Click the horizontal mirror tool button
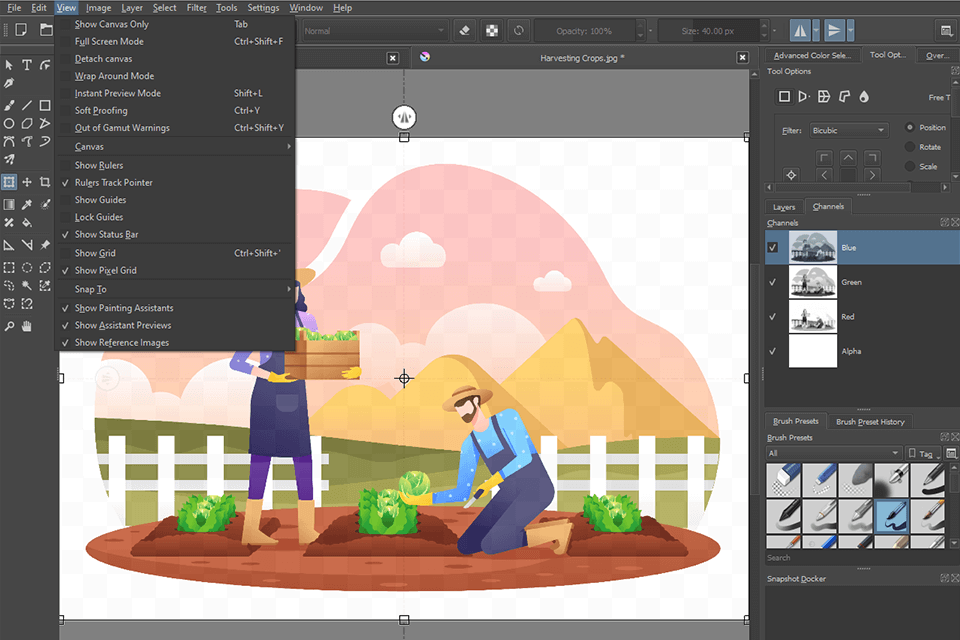The width and height of the screenshot is (960, 640). point(799,30)
